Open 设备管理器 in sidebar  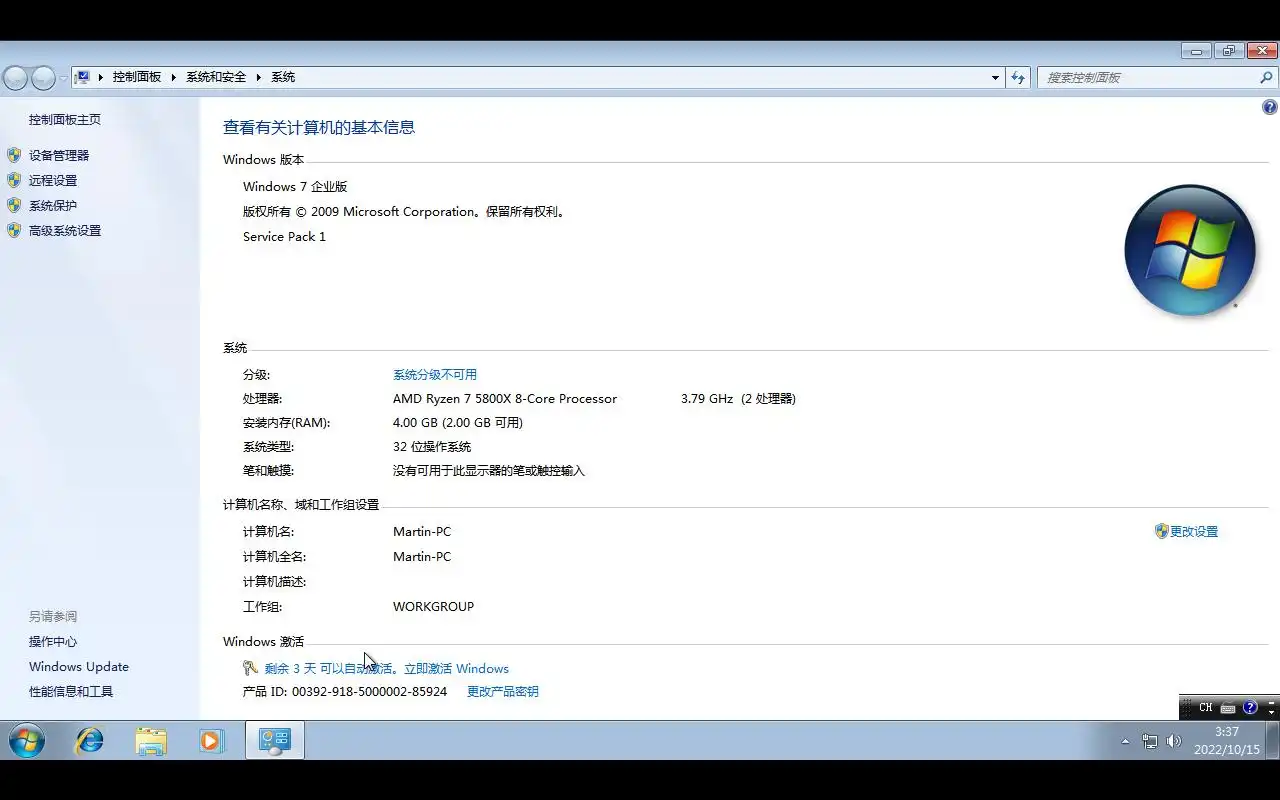coord(59,155)
